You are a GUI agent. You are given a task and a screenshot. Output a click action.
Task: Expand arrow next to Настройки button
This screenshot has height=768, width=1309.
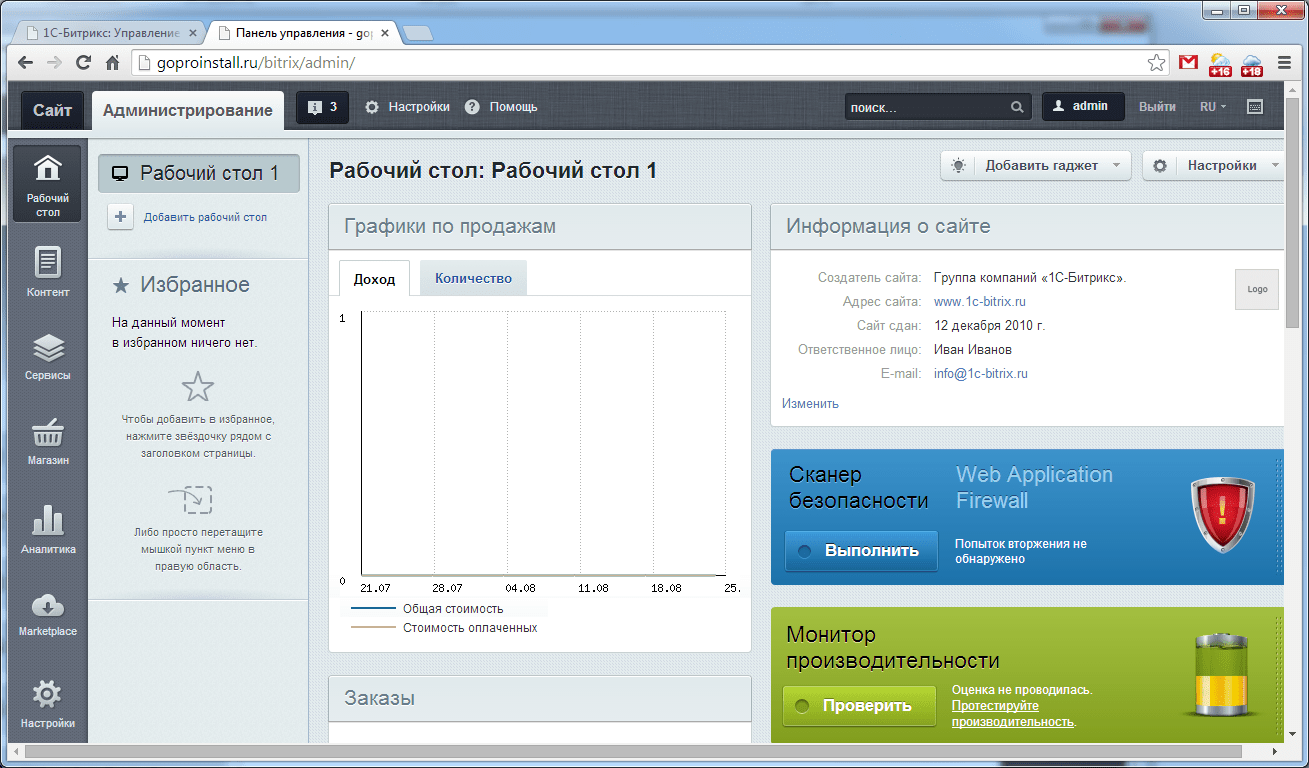pos(1274,166)
